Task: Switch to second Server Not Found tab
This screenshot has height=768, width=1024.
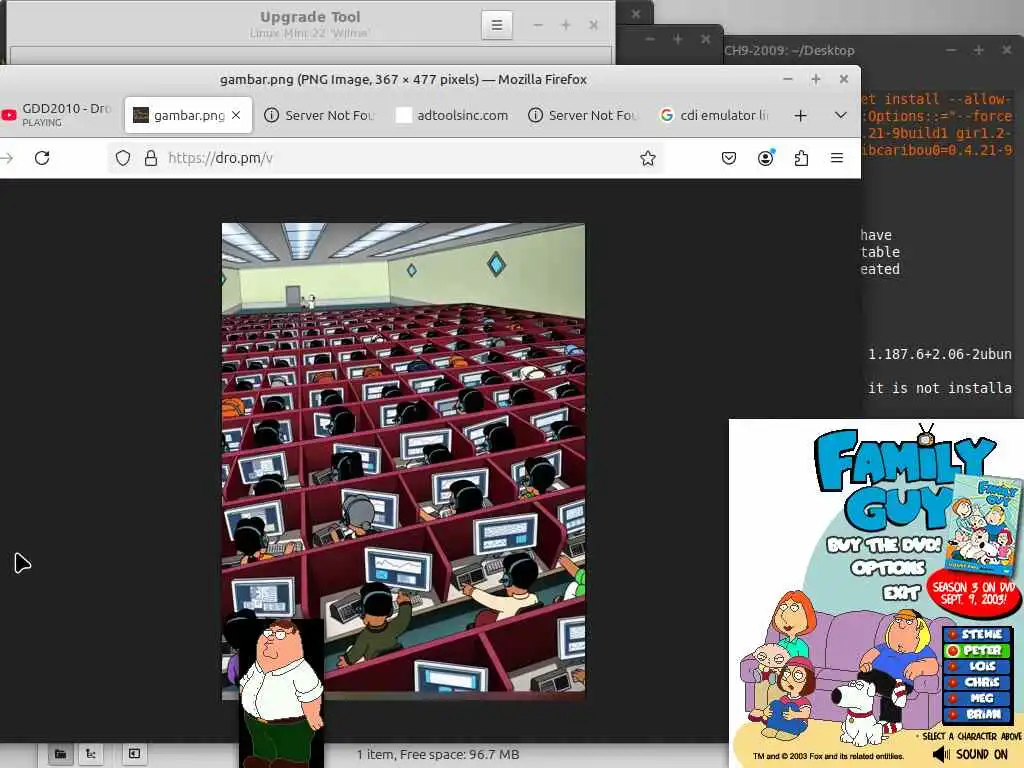Action: click(583, 115)
